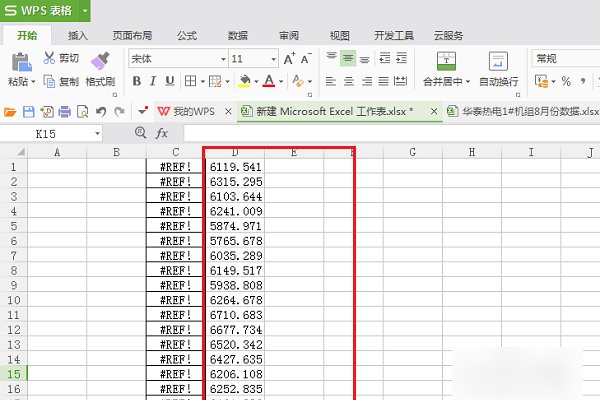Viewport: 600px width, 400px height.
Task: Open the WPS application menu arrow
Action: coord(85,10)
